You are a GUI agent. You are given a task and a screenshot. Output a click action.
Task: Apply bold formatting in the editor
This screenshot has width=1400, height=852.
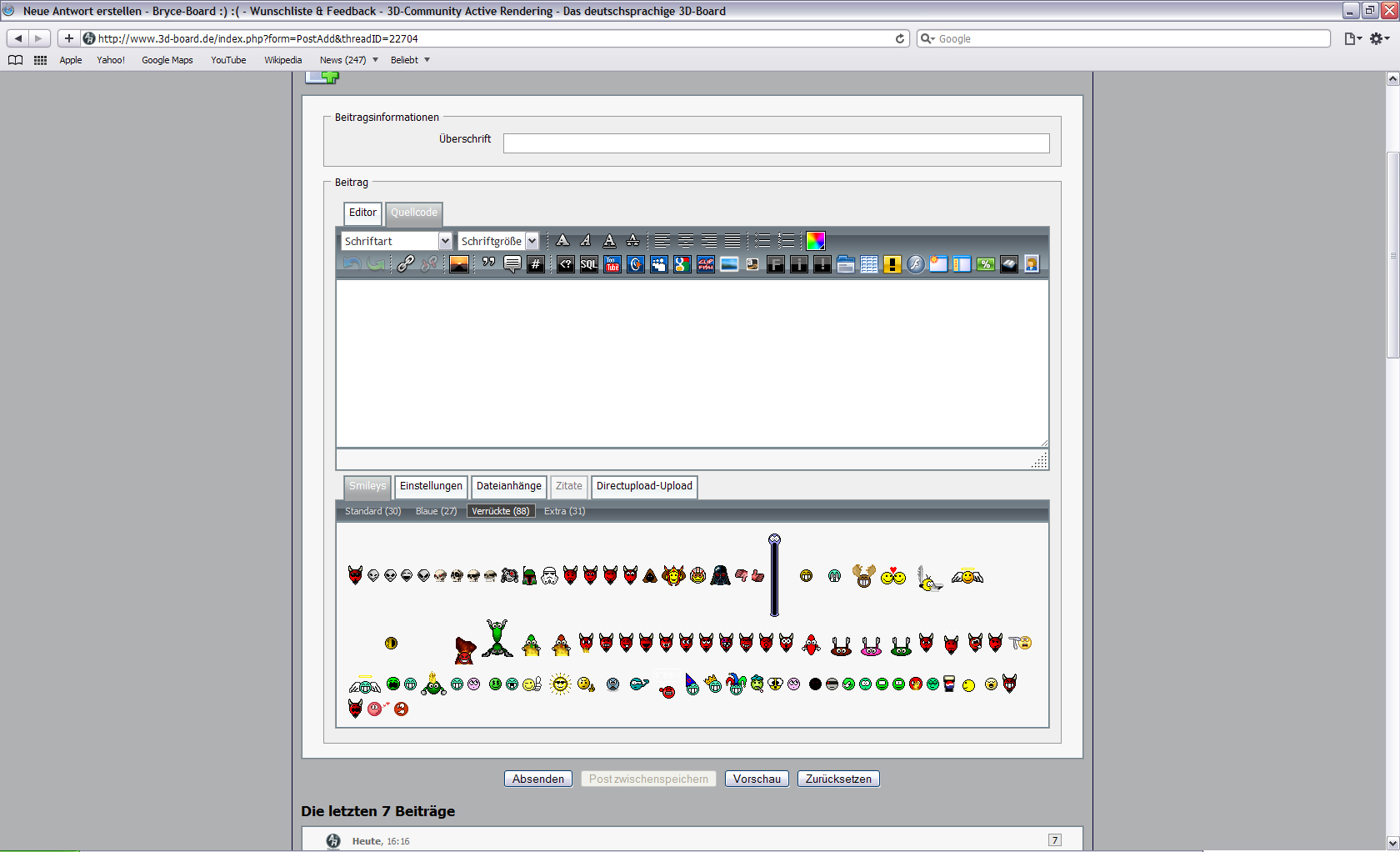coord(563,241)
